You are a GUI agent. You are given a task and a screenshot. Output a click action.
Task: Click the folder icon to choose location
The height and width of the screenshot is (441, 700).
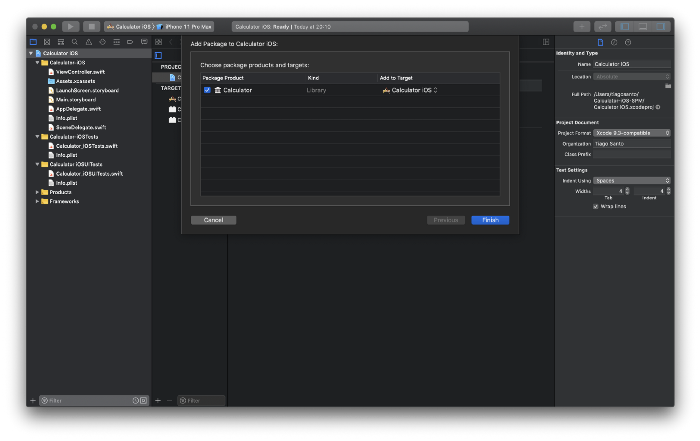(668, 85)
